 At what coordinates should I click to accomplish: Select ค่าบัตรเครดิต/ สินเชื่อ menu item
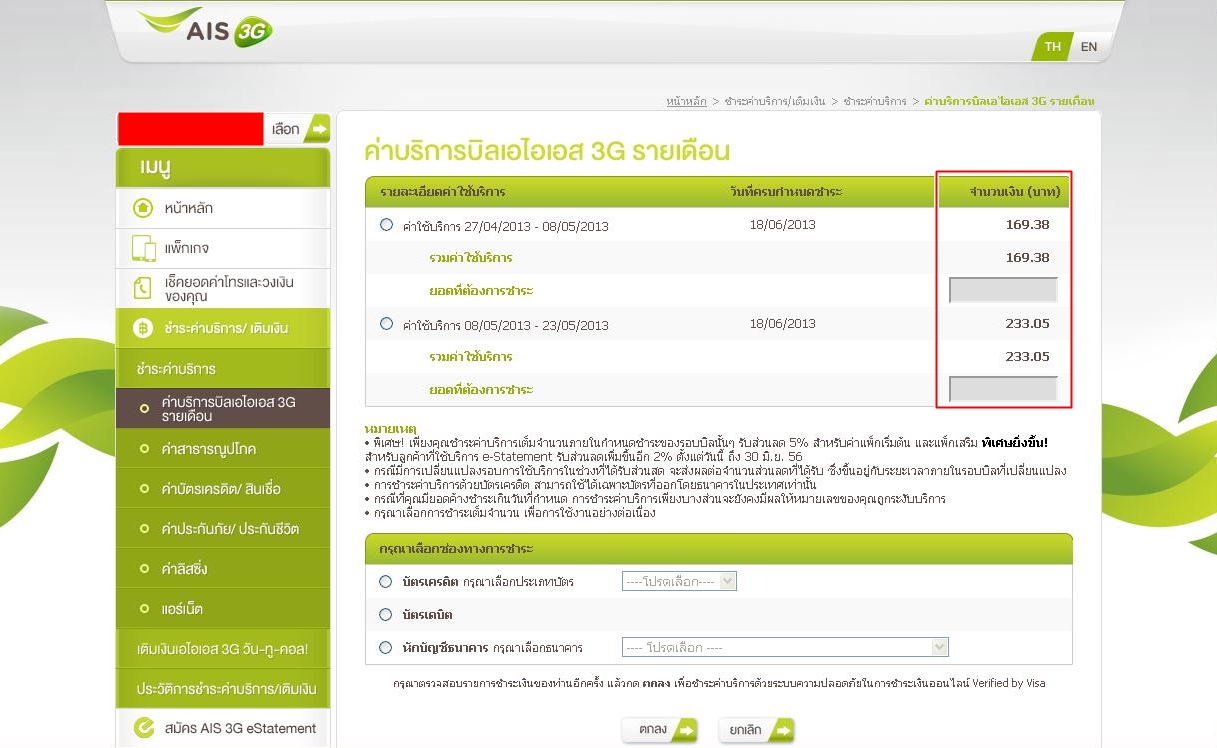pos(223,488)
